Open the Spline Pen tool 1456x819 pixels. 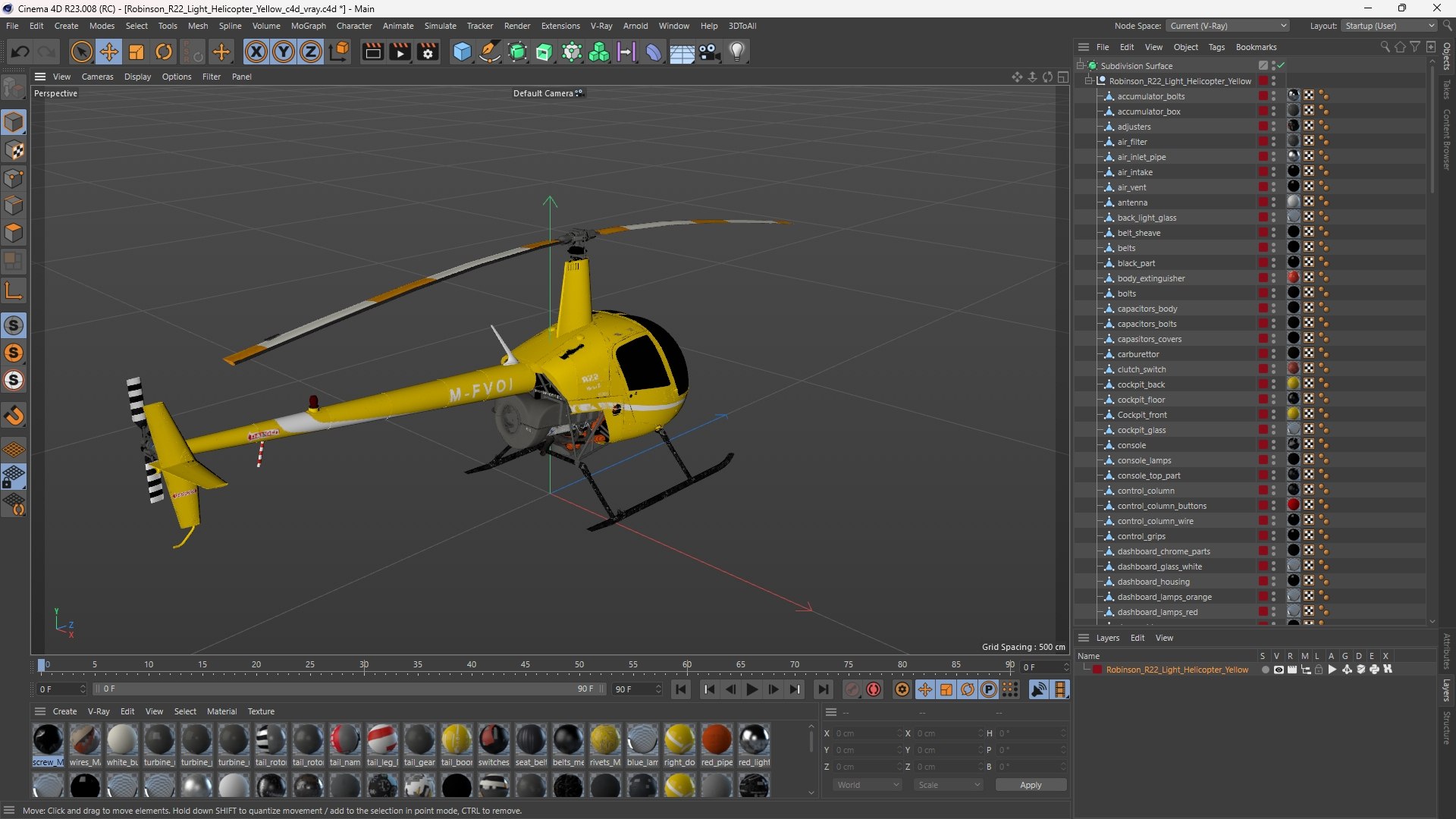490,52
